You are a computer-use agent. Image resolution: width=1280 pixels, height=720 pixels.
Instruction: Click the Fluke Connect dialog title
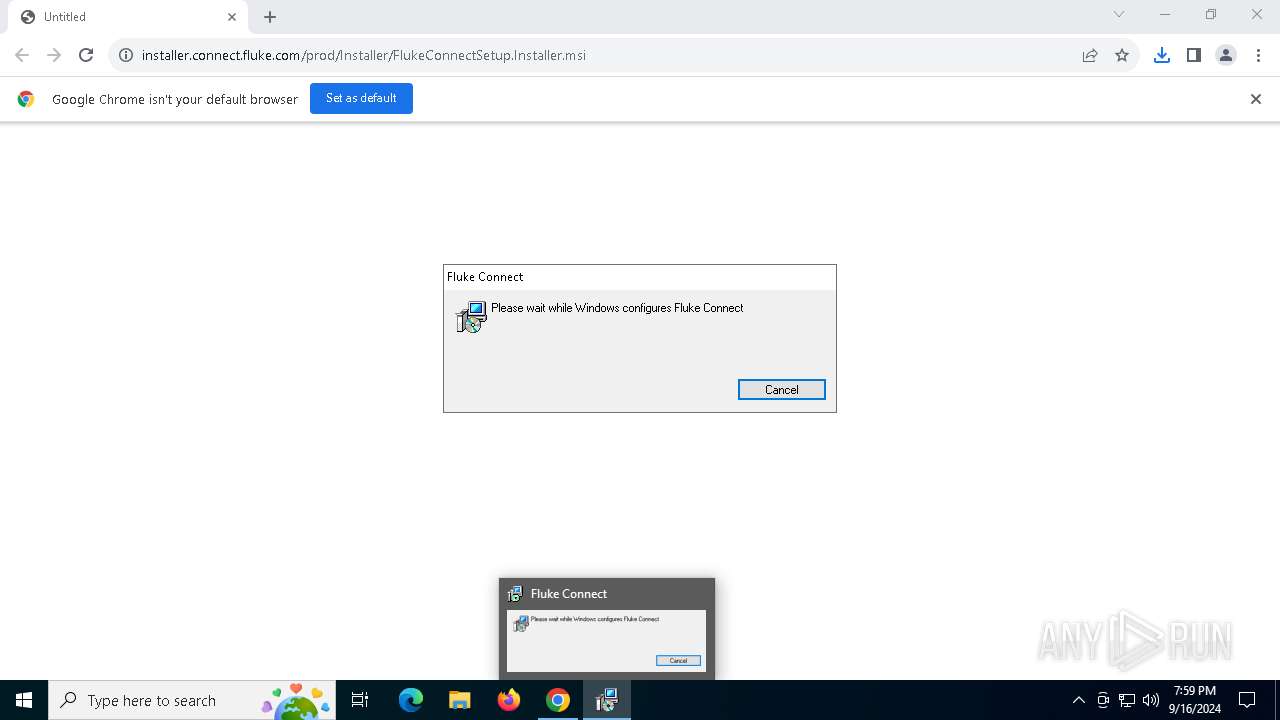485,277
